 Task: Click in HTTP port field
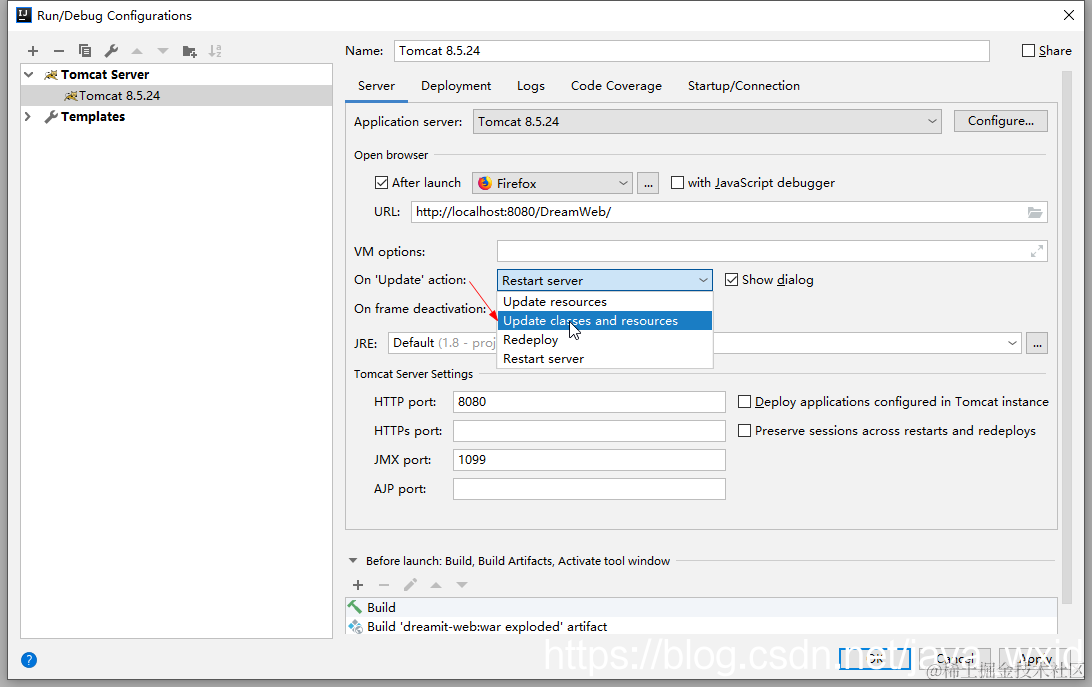[x=589, y=402]
